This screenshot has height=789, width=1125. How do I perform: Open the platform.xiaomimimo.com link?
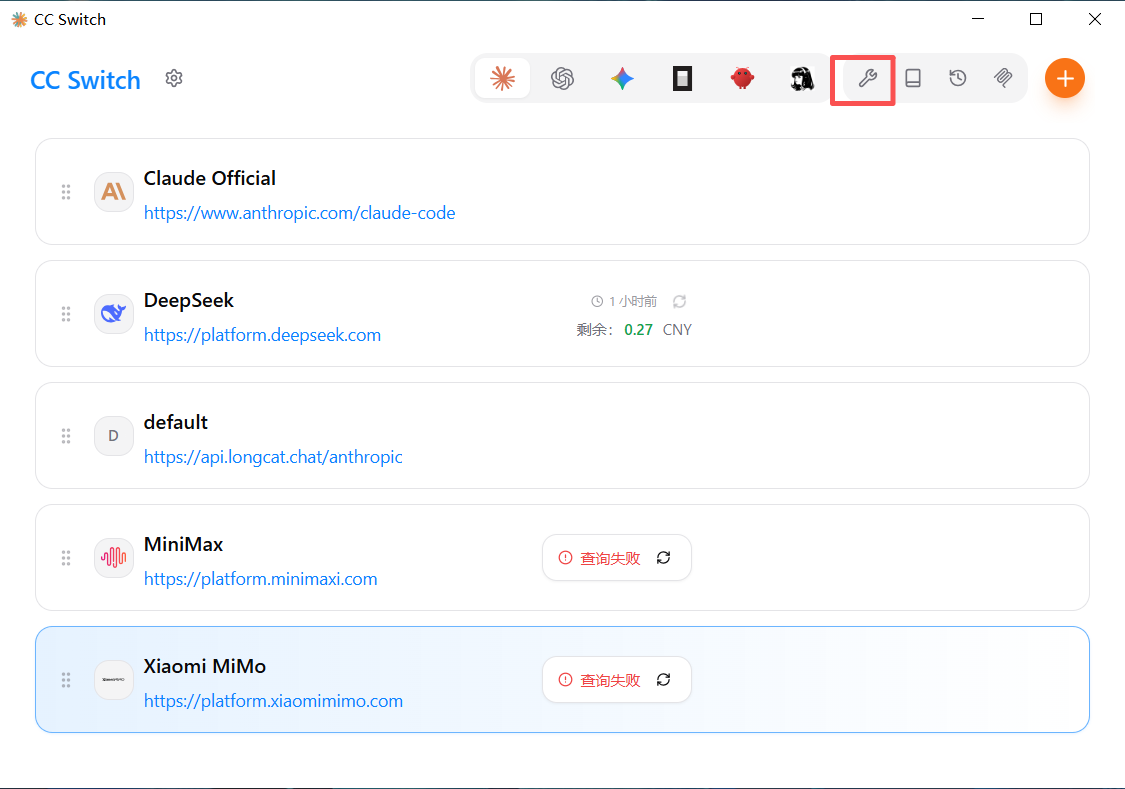point(273,701)
